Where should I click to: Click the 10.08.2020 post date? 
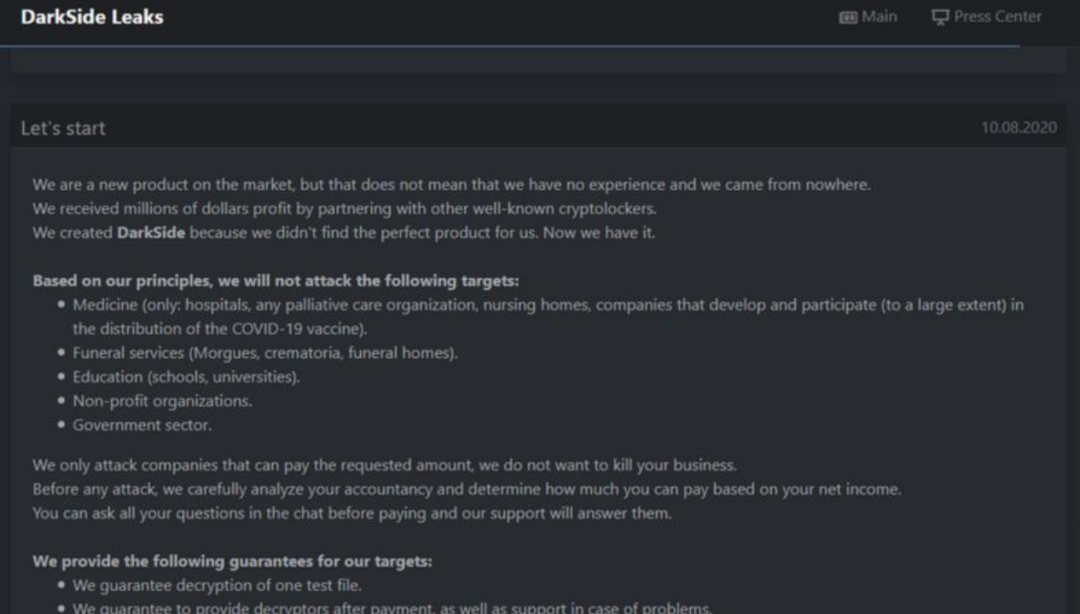click(1019, 127)
